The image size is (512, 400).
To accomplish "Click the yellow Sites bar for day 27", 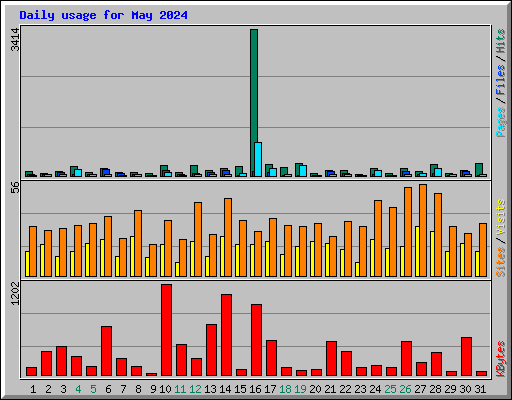I will coord(417,251).
